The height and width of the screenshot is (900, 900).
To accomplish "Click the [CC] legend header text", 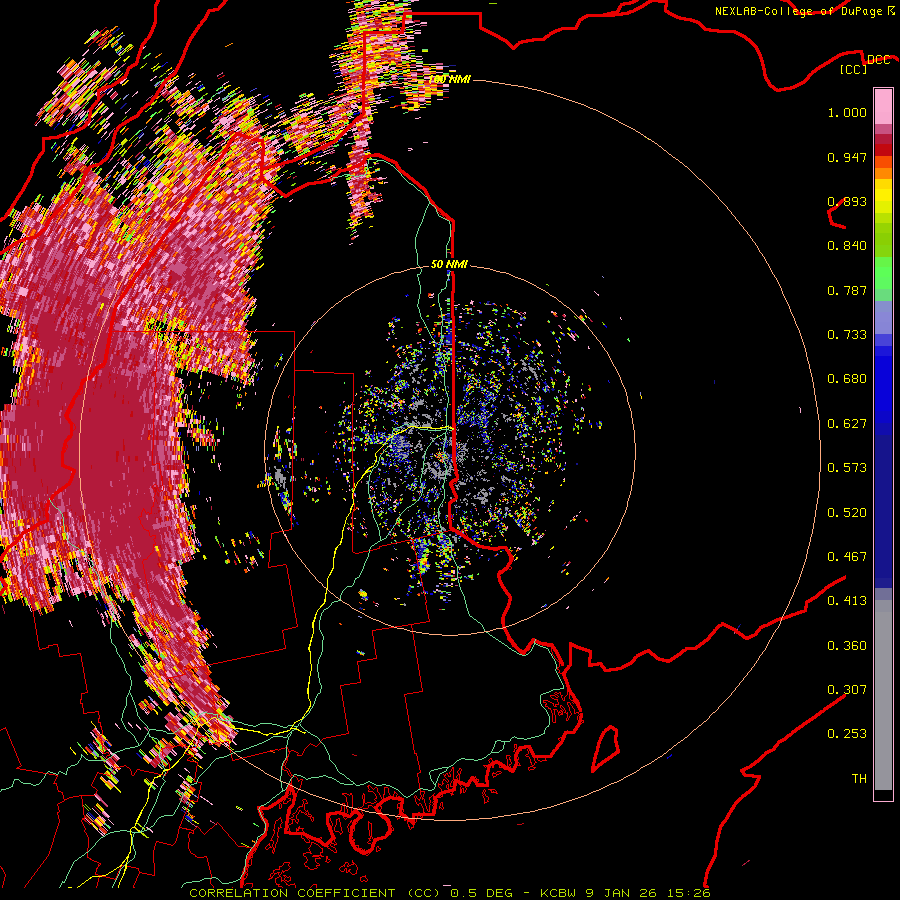I will click(x=854, y=69).
